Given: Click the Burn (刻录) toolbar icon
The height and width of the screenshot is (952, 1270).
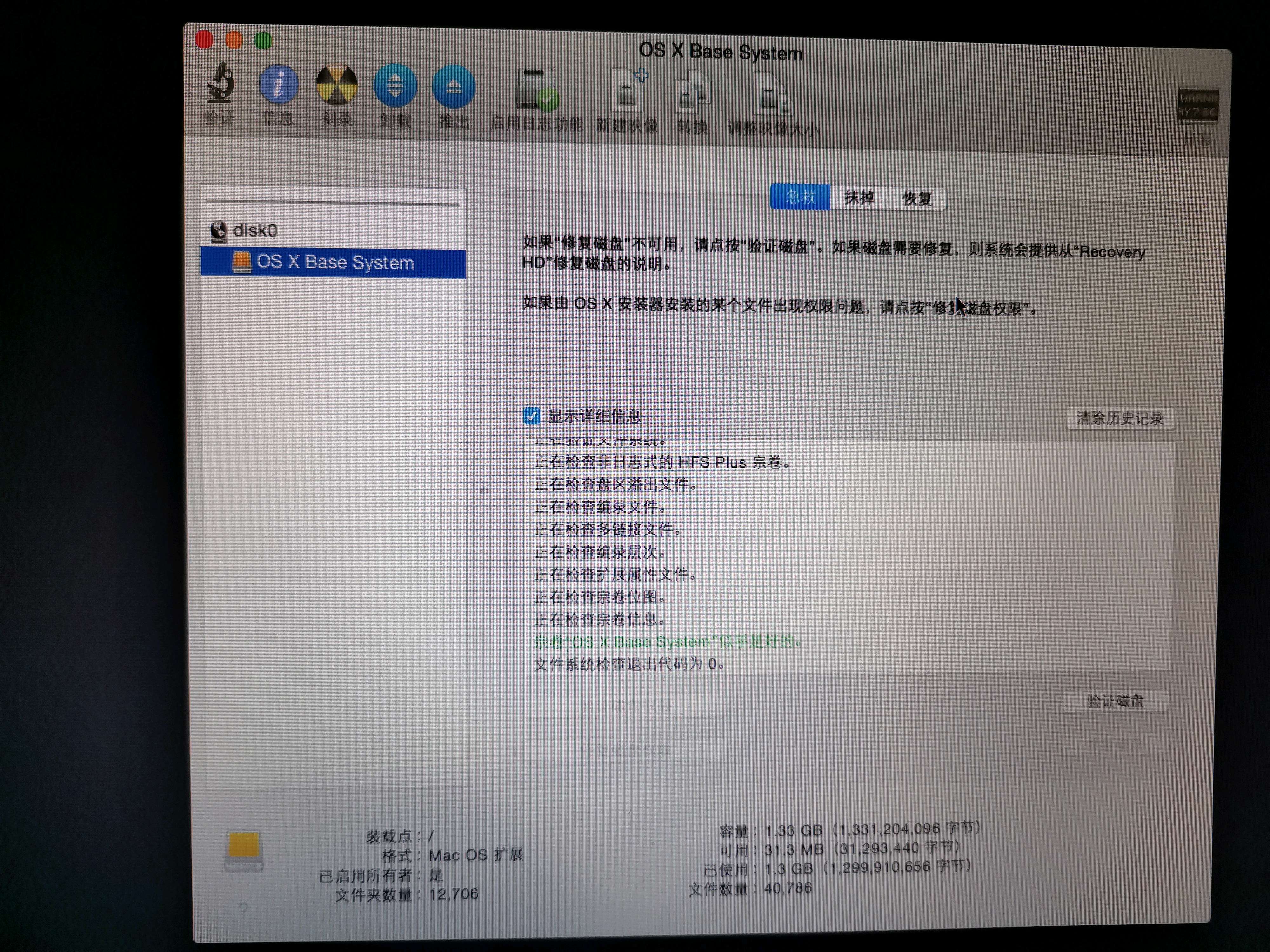Looking at the screenshot, I should (337, 86).
